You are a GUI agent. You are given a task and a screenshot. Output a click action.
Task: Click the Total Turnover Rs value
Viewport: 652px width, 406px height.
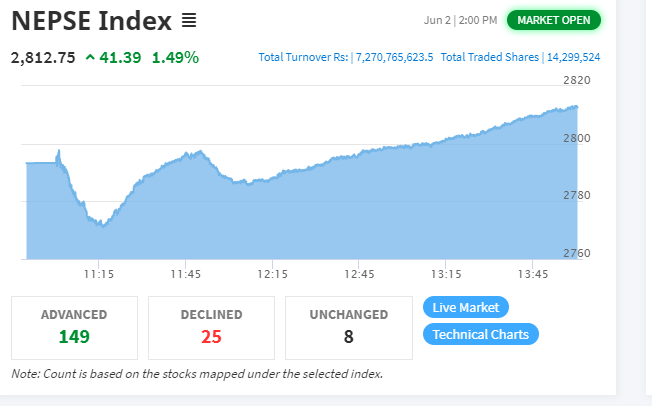coord(394,57)
